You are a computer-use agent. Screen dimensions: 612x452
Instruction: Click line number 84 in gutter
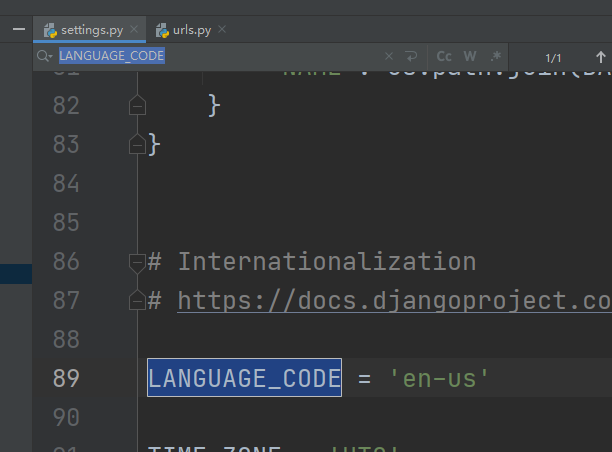tap(66, 183)
